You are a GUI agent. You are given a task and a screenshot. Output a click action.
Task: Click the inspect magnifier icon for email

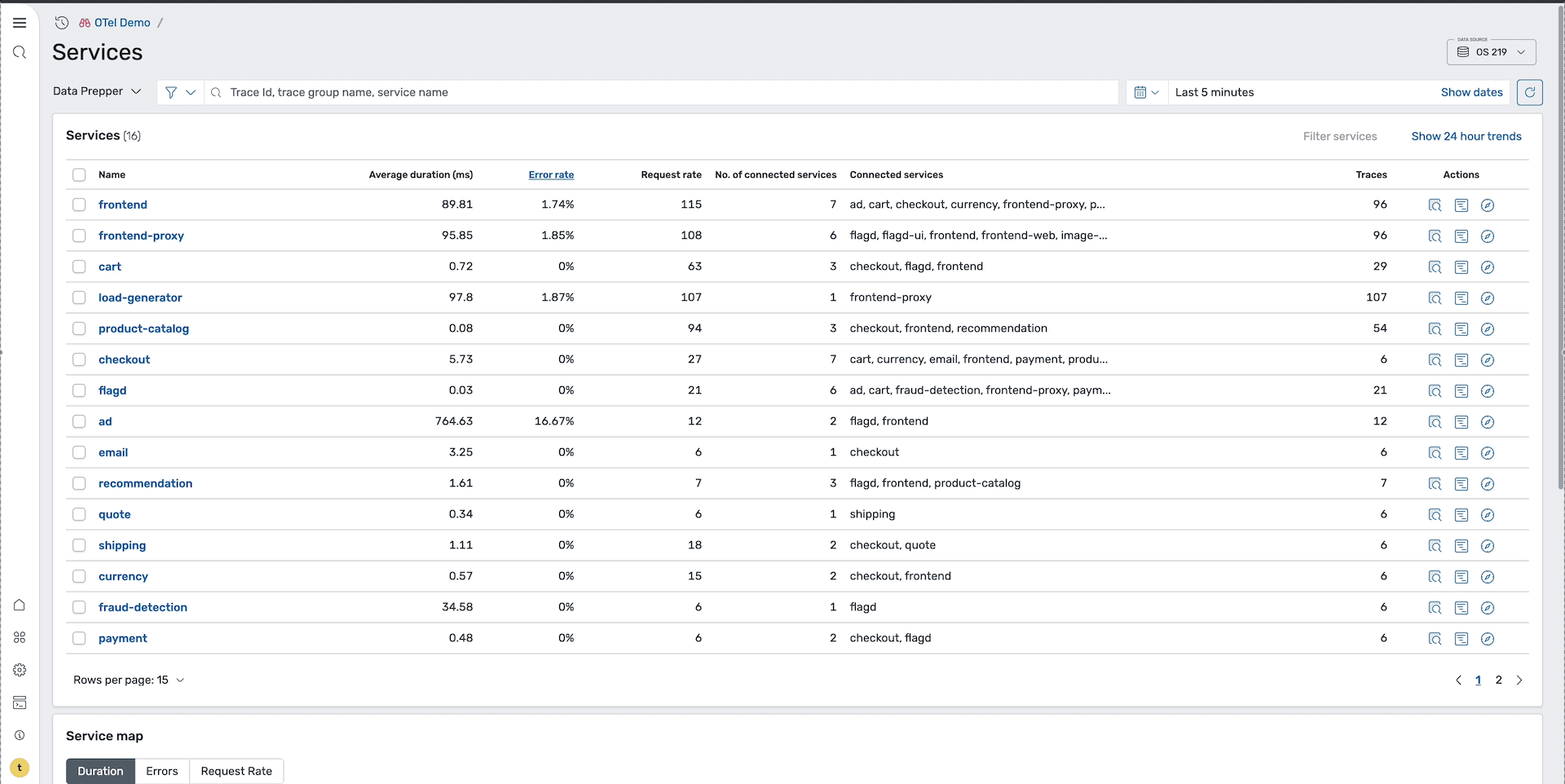(x=1435, y=453)
